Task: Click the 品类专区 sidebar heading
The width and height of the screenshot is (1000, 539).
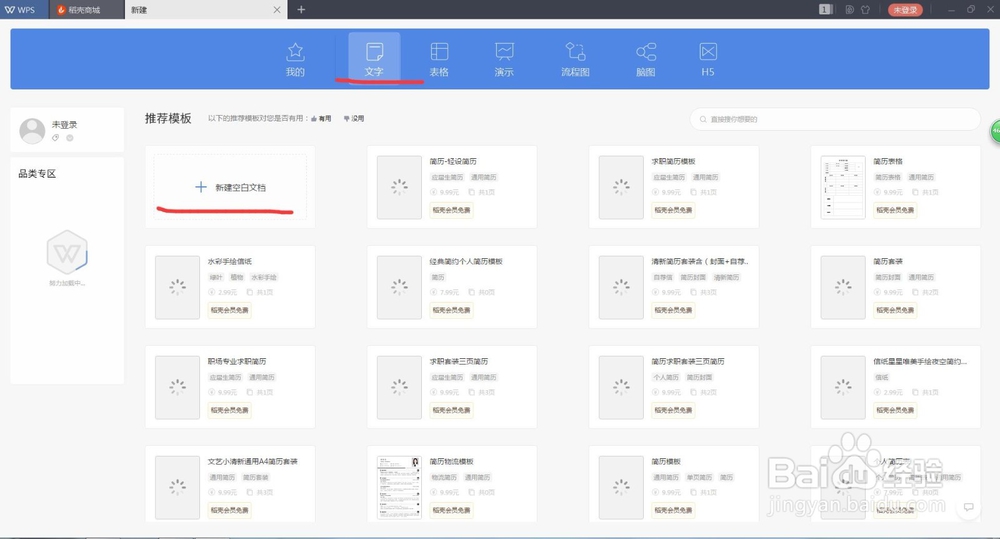Action: 37,174
